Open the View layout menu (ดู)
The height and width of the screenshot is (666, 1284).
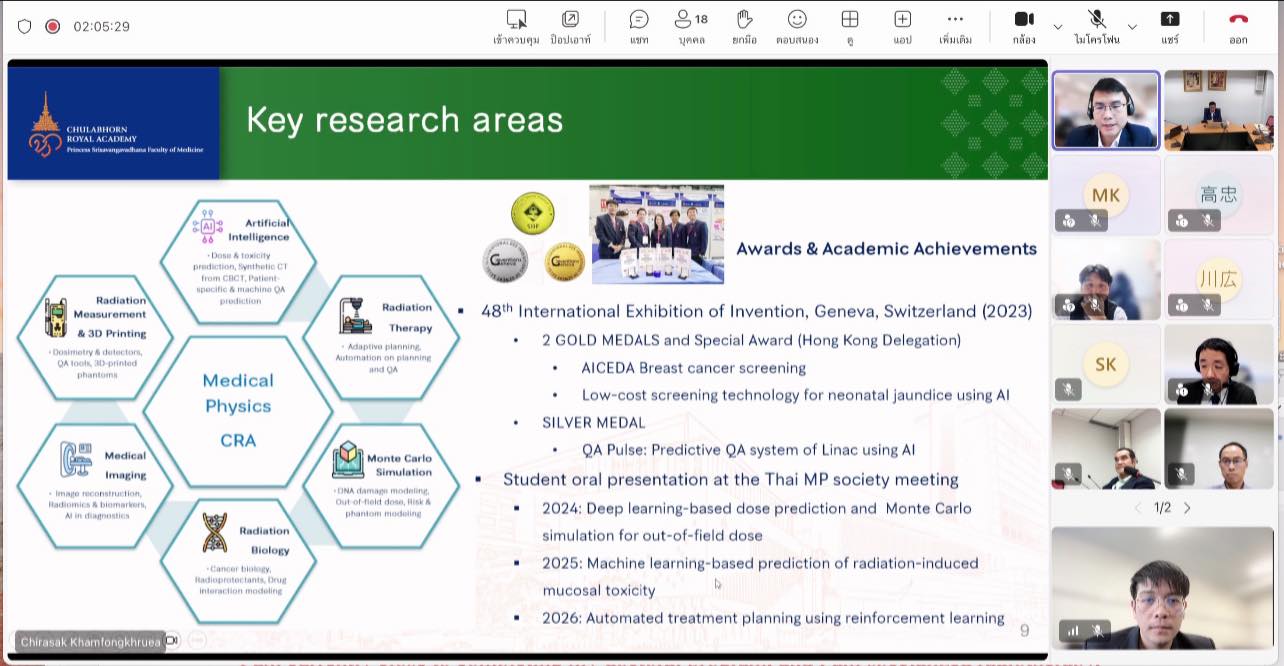point(850,26)
